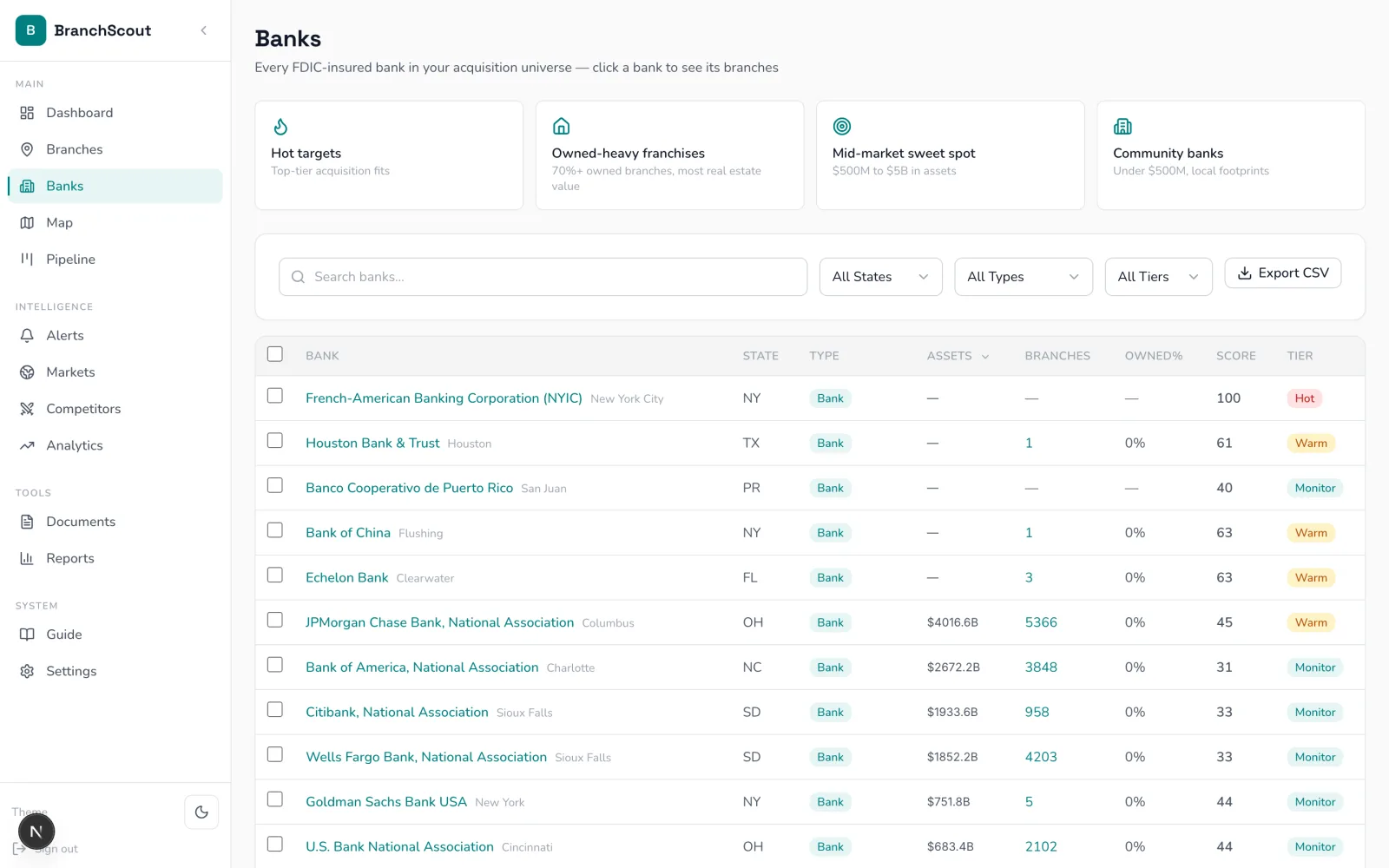Open the All Tiers dropdown

tap(1158, 277)
